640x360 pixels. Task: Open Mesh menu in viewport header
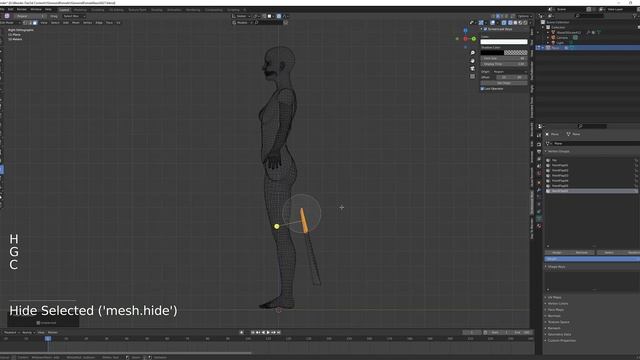76,23
